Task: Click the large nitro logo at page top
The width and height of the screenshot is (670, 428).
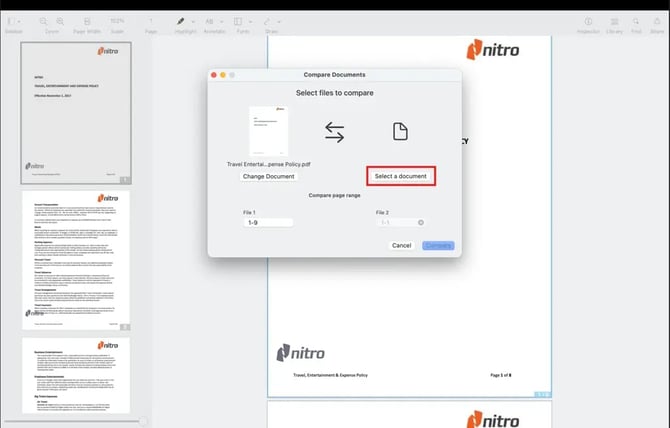Action: coord(493,50)
